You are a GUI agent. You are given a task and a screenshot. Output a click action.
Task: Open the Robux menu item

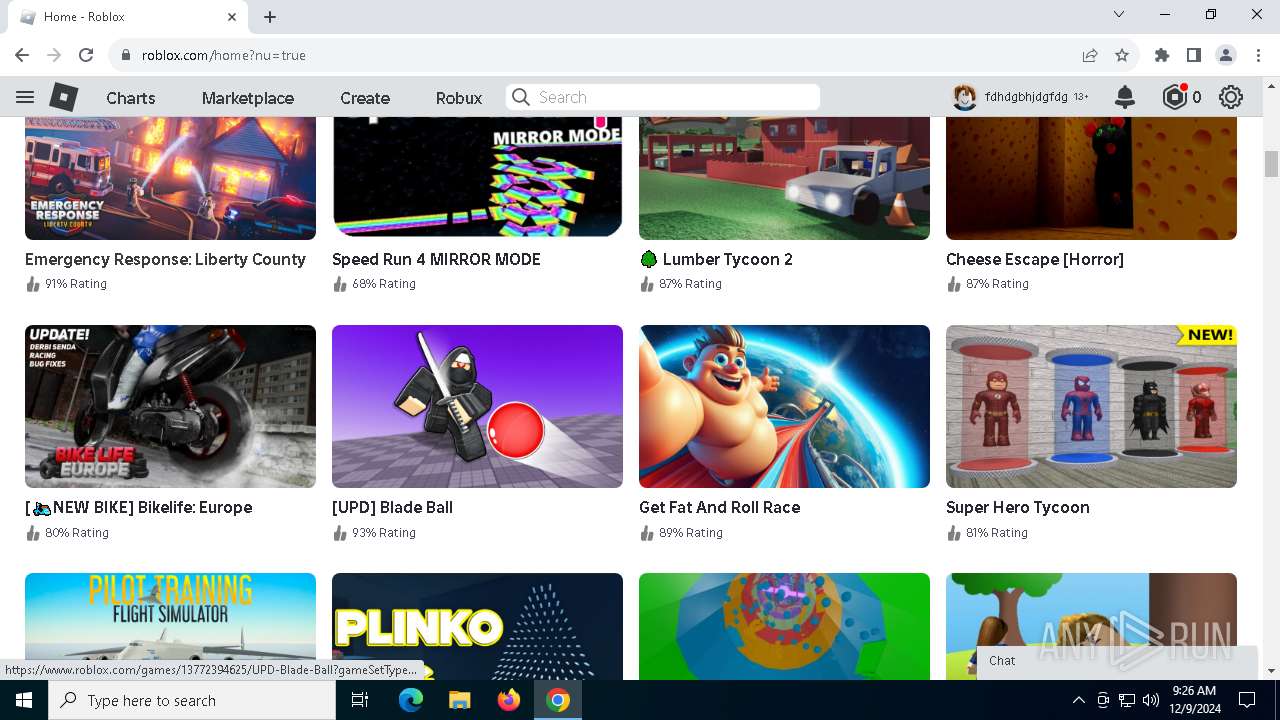(x=459, y=98)
